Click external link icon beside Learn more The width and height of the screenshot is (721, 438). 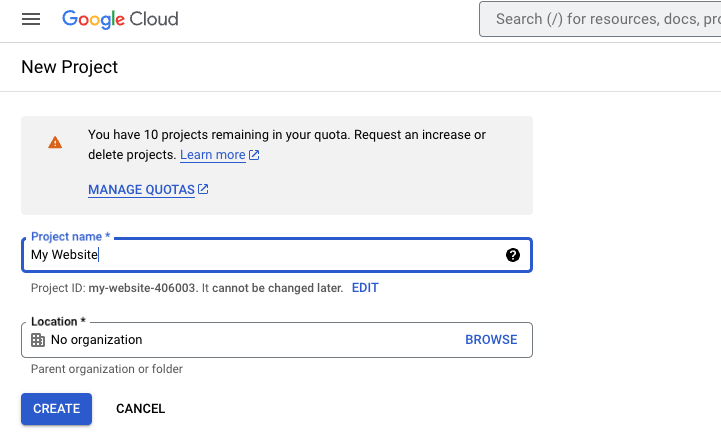[254, 155]
